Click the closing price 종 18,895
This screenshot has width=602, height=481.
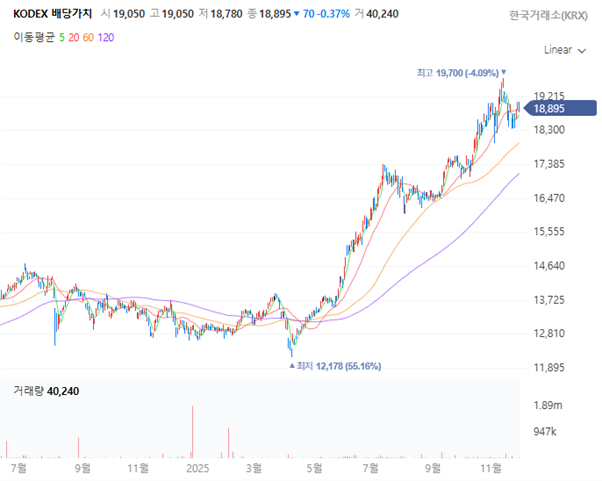(x=269, y=14)
